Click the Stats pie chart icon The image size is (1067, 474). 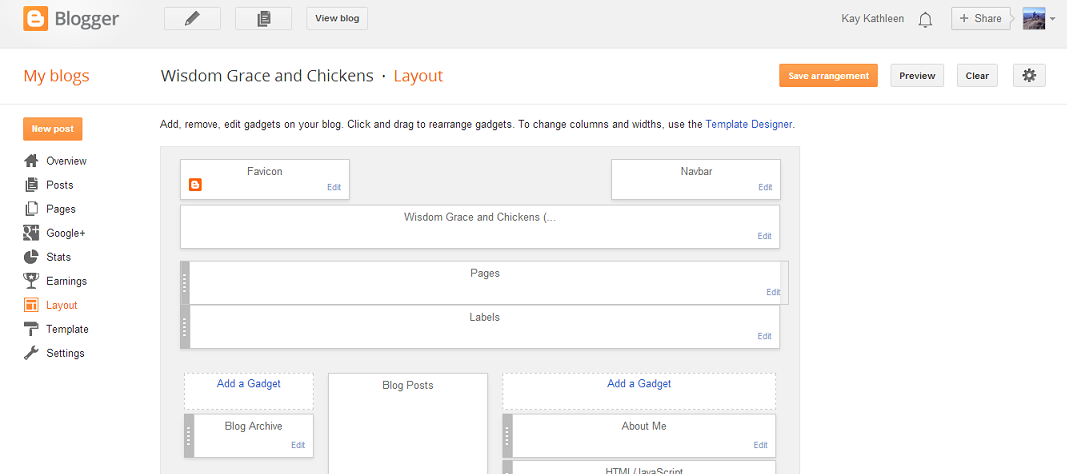tap(32, 257)
